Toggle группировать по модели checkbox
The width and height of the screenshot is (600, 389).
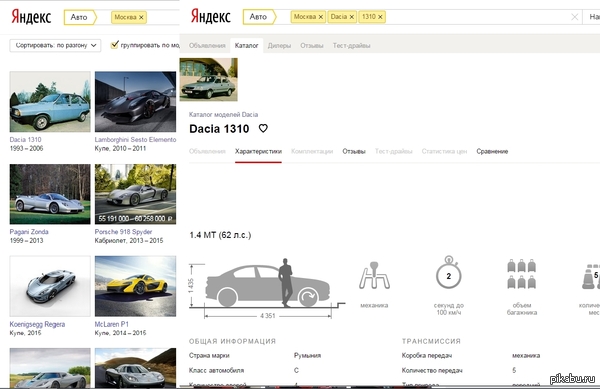coord(114,45)
